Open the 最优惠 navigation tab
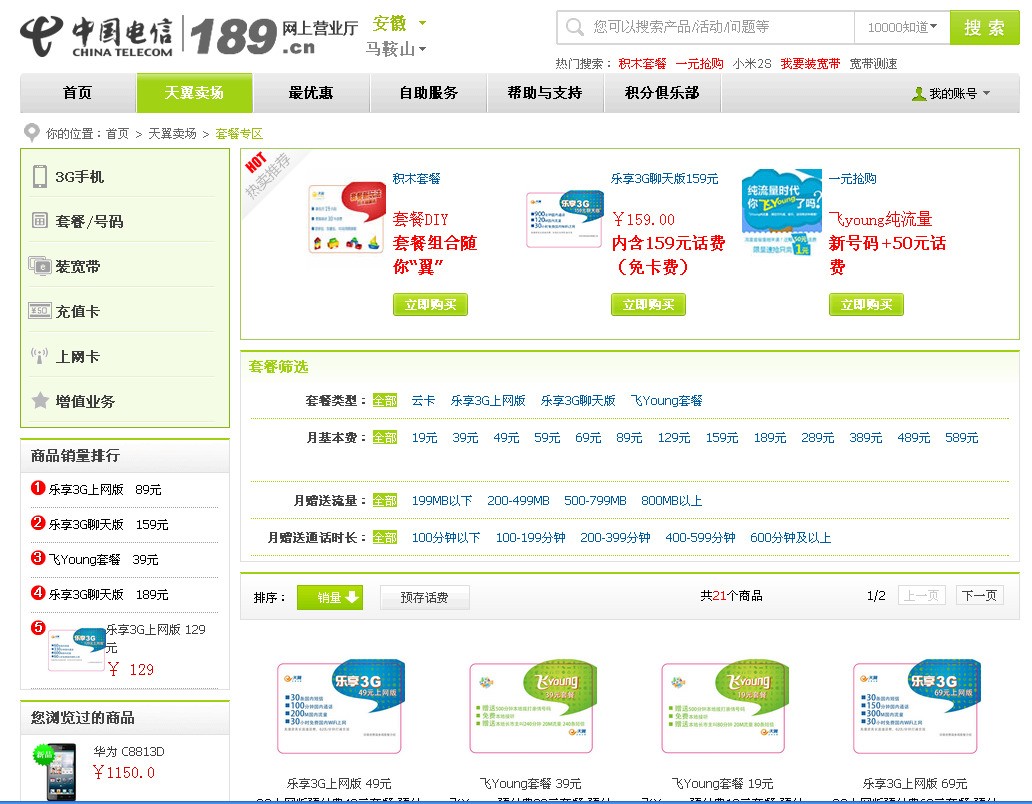 (x=311, y=93)
